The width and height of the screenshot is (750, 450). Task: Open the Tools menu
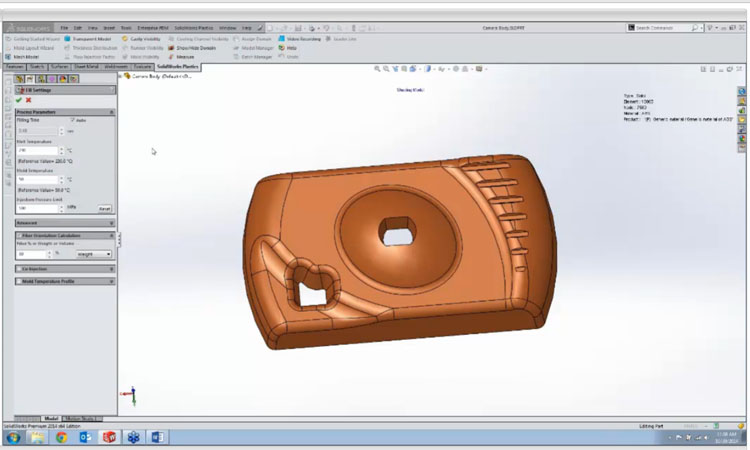(x=125, y=28)
